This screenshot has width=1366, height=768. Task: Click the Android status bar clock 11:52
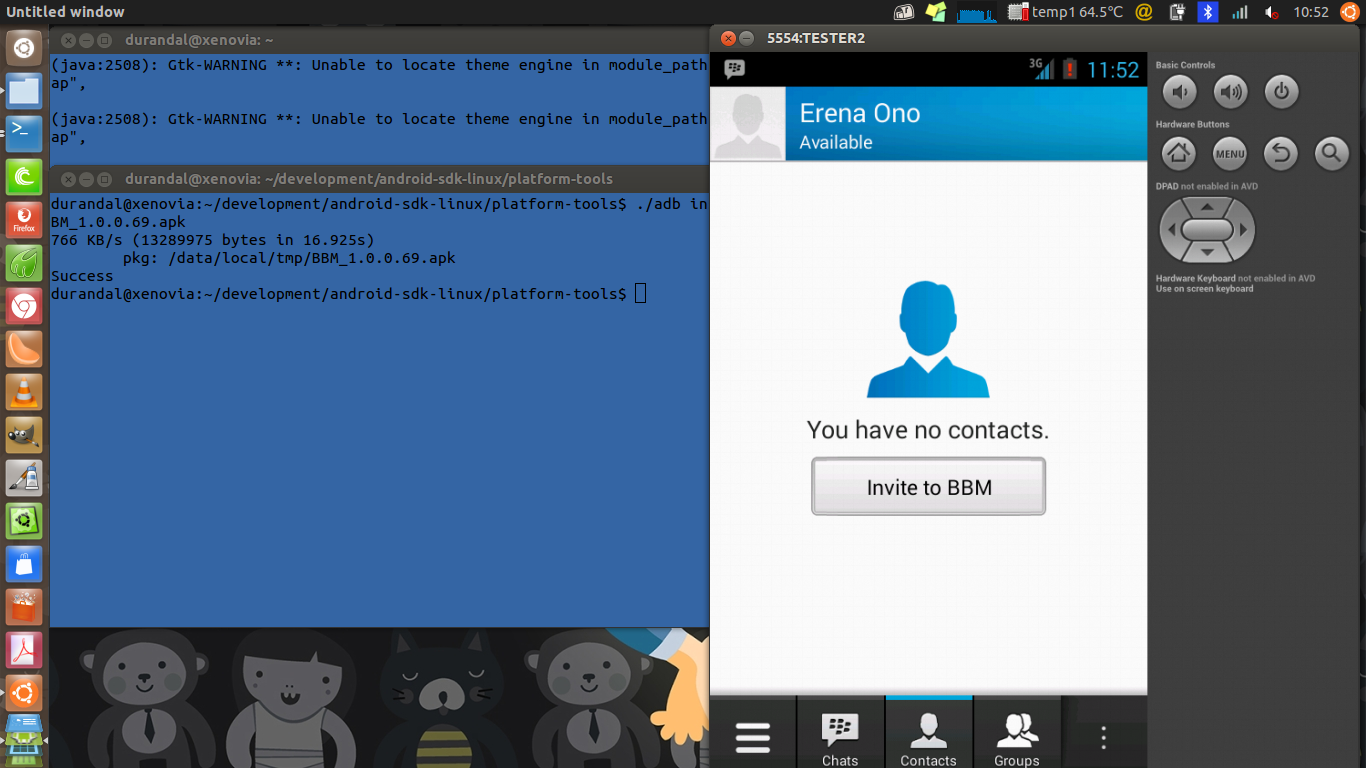[1113, 70]
